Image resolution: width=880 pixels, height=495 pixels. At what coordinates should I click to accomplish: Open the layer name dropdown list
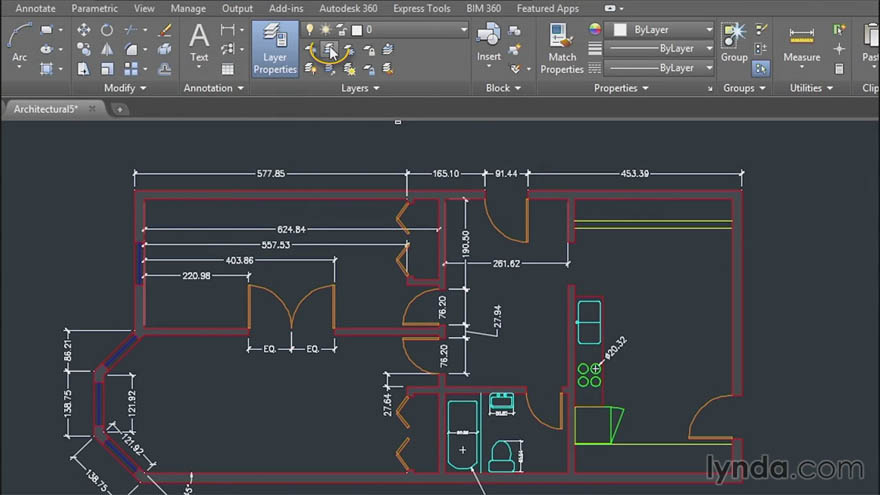463,30
